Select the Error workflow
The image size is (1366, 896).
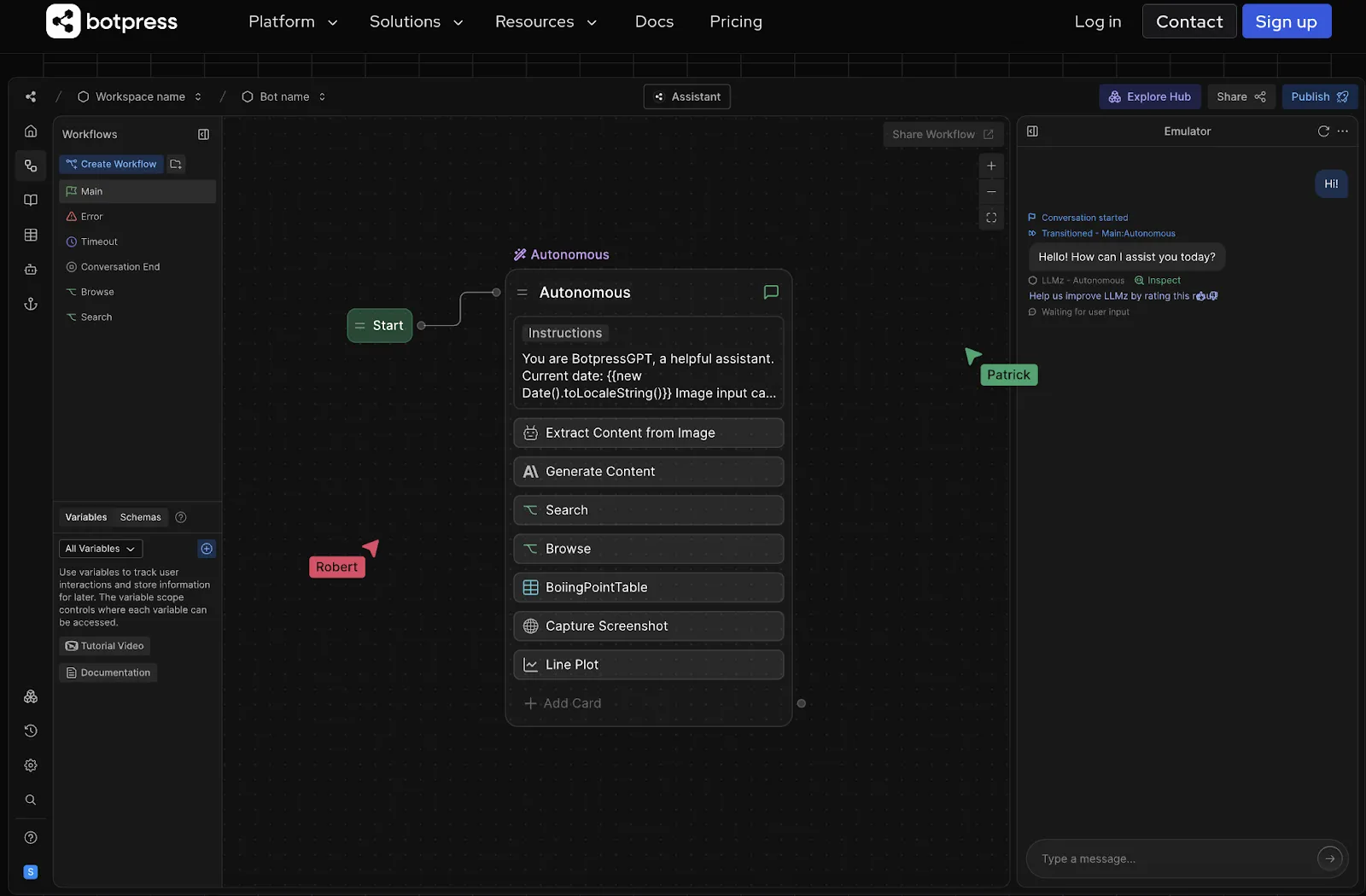[137, 217]
